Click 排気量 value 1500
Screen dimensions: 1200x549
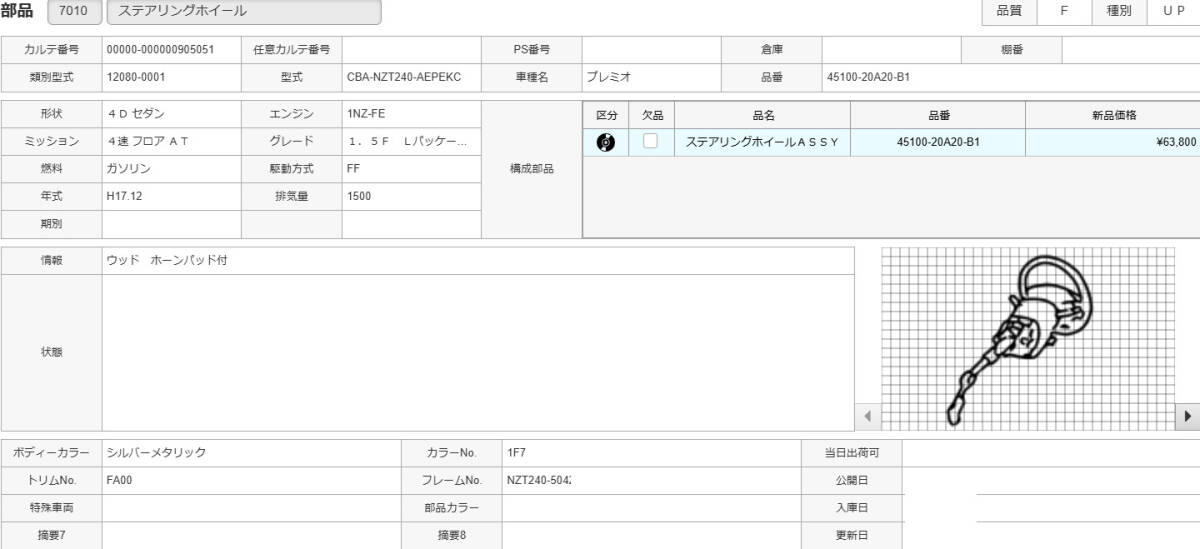point(412,197)
